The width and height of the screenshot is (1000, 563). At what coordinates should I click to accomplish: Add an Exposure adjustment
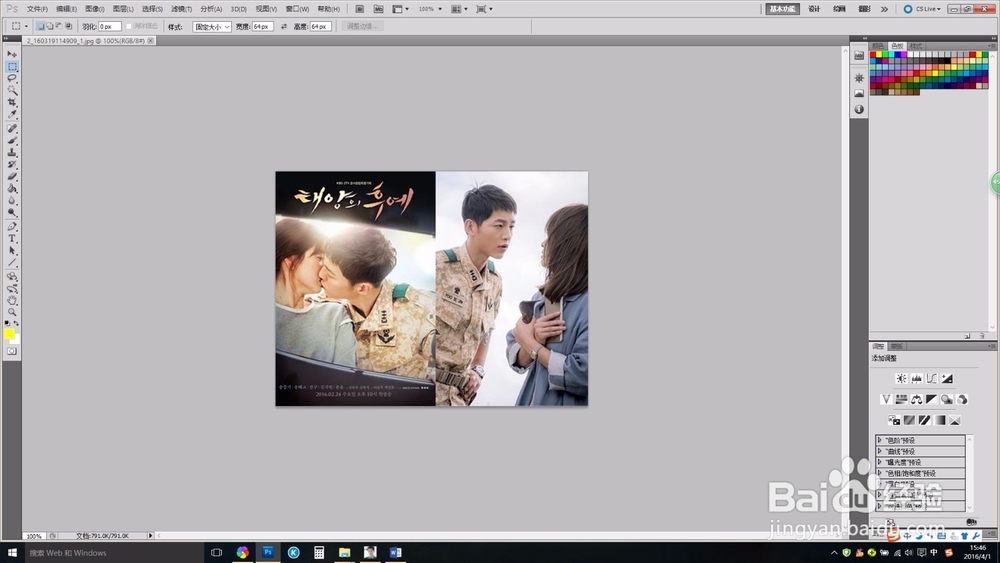click(x=947, y=379)
